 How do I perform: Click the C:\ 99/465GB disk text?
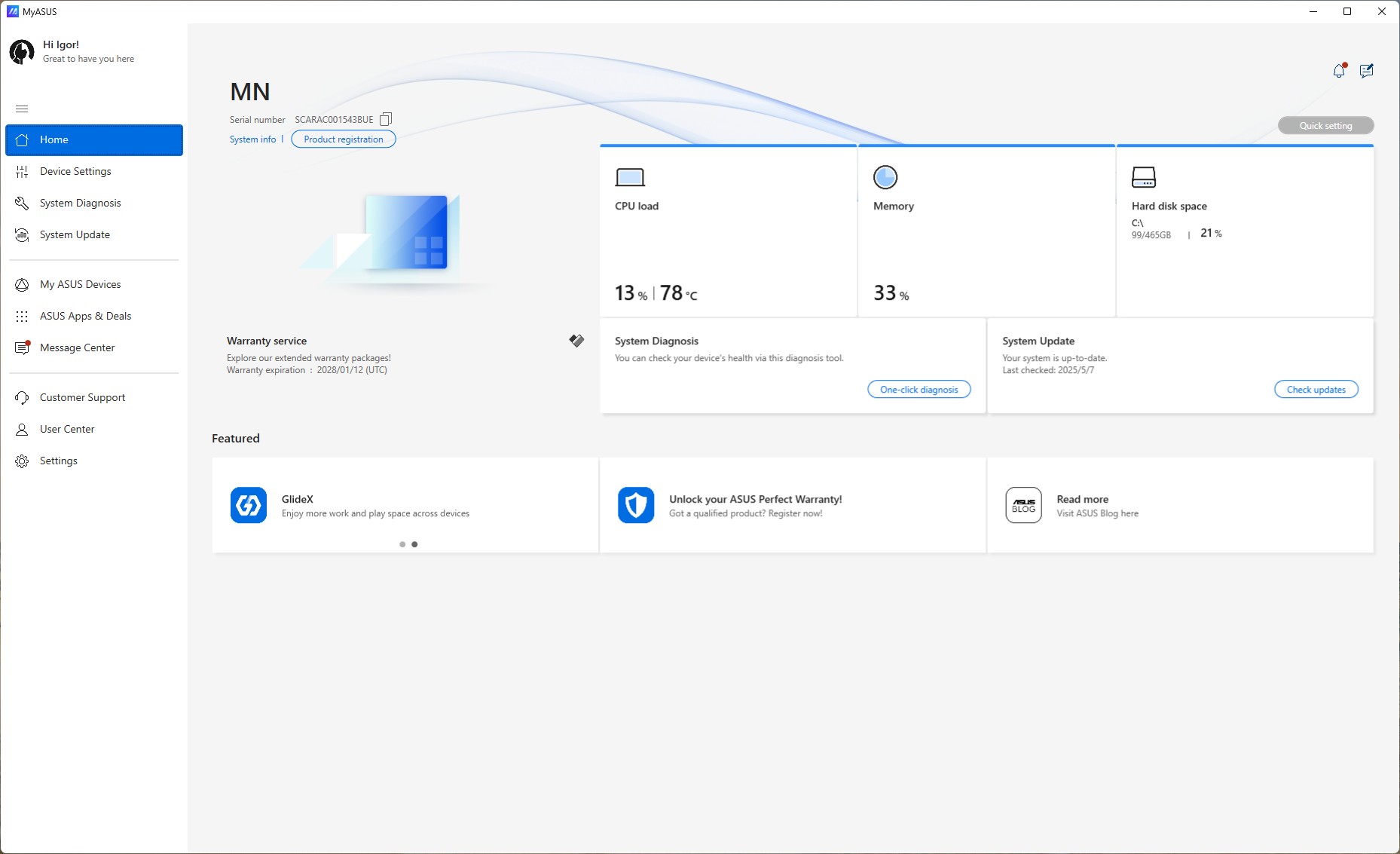1151,229
